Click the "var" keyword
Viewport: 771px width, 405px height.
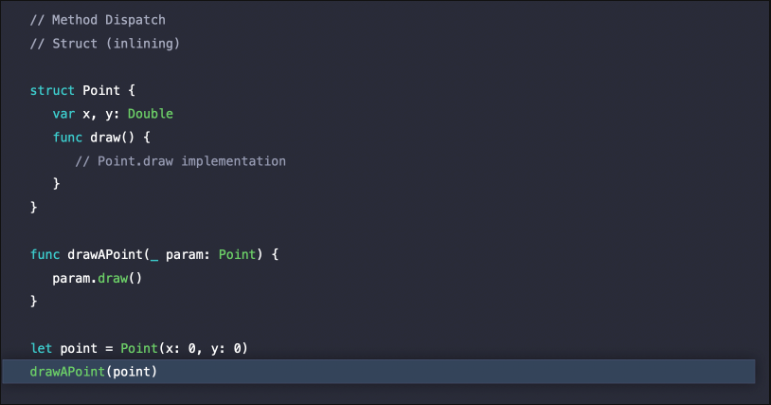click(64, 114)
